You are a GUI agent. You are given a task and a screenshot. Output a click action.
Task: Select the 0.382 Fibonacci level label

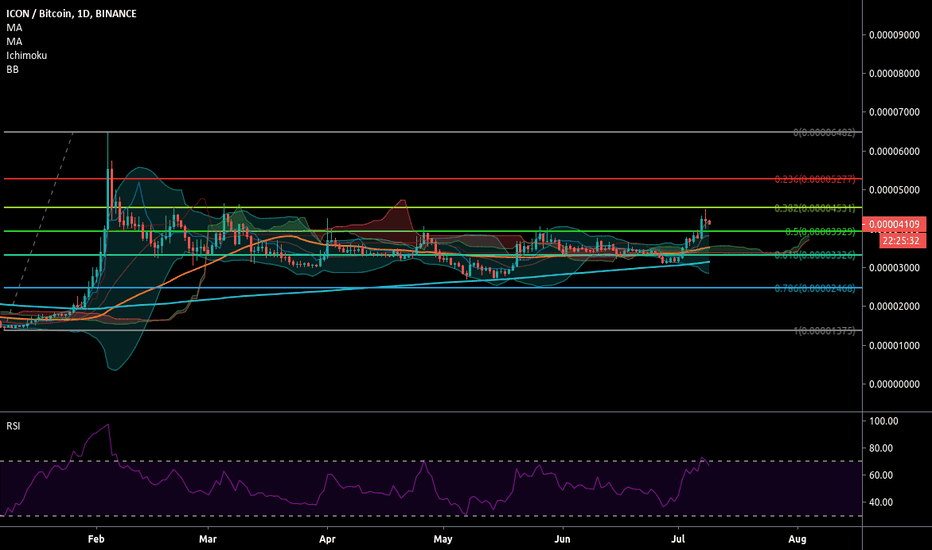point(814,208)
